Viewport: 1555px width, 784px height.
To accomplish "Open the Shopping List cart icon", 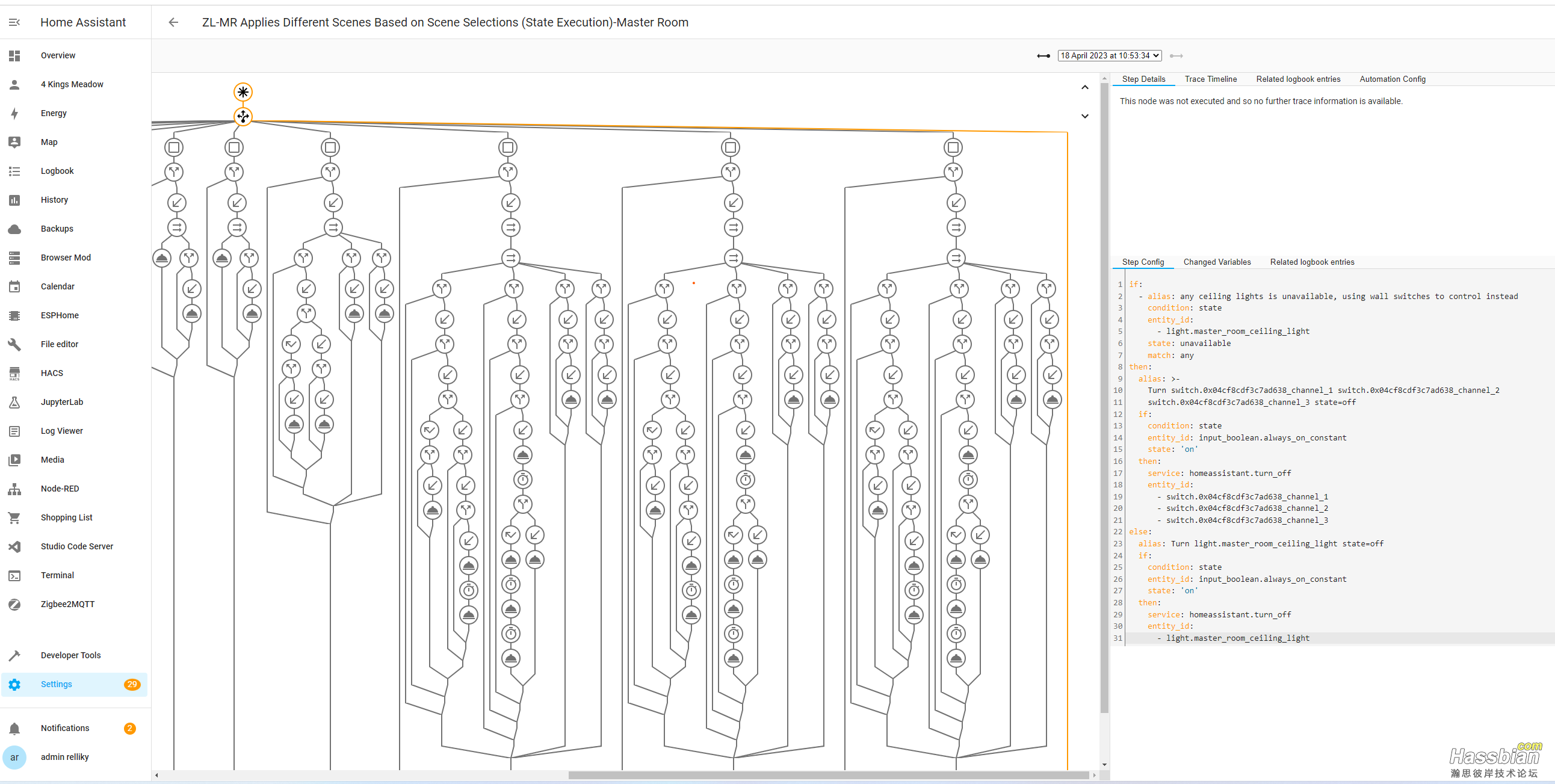I will [x=14, y=518].
